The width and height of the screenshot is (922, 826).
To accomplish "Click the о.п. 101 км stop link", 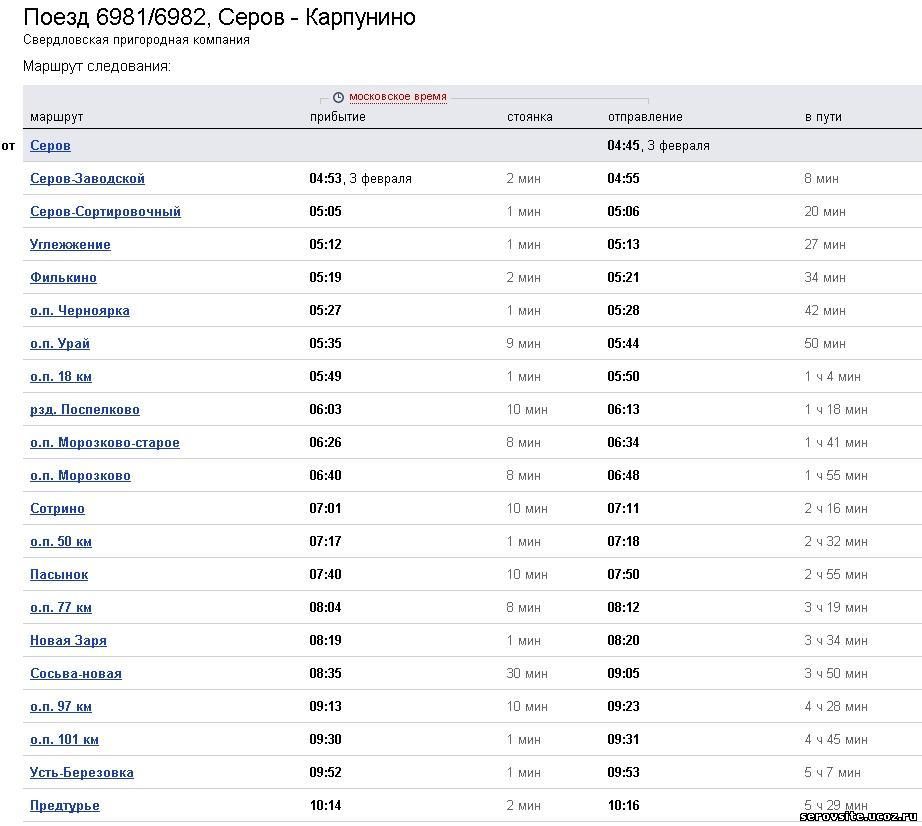I will pos(65,739).
